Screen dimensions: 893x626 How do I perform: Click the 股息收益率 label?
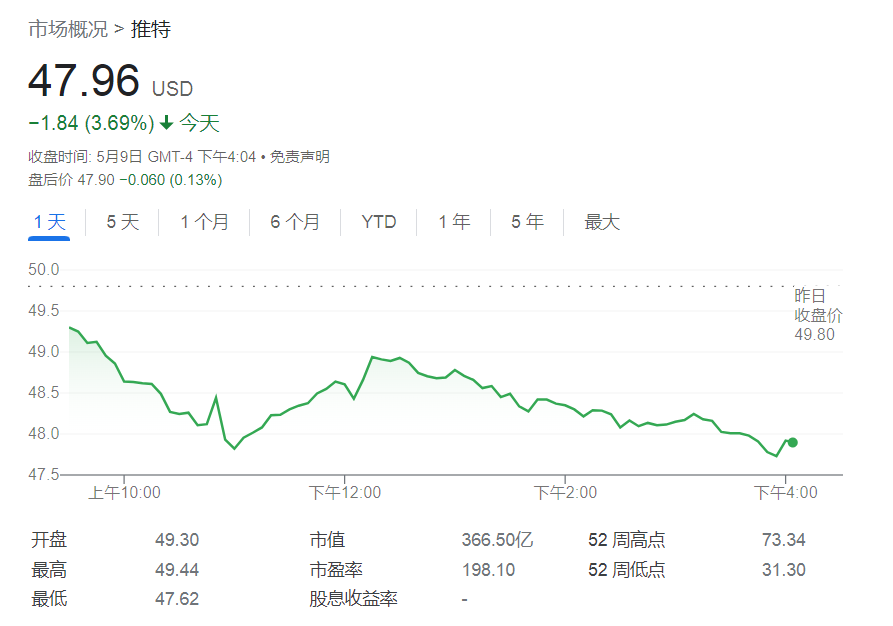point(353,599)
